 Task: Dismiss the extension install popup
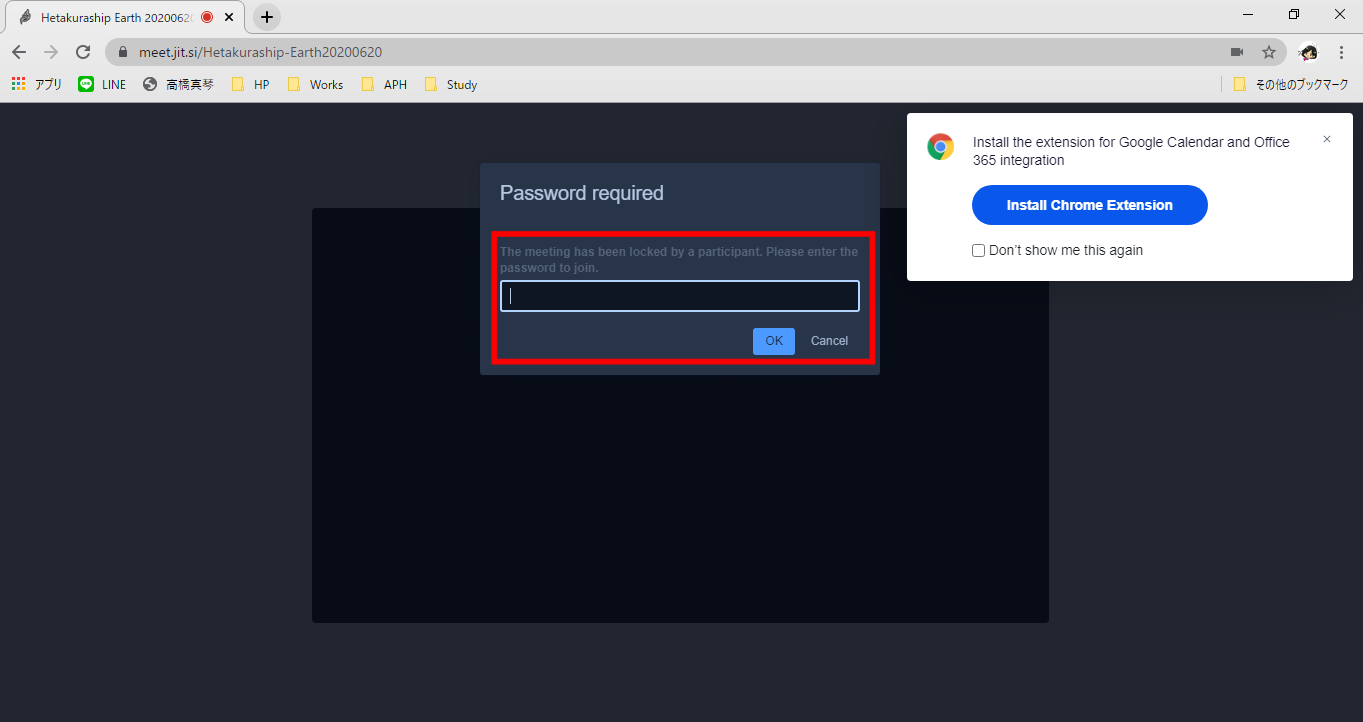click(x=1327, y=140)
